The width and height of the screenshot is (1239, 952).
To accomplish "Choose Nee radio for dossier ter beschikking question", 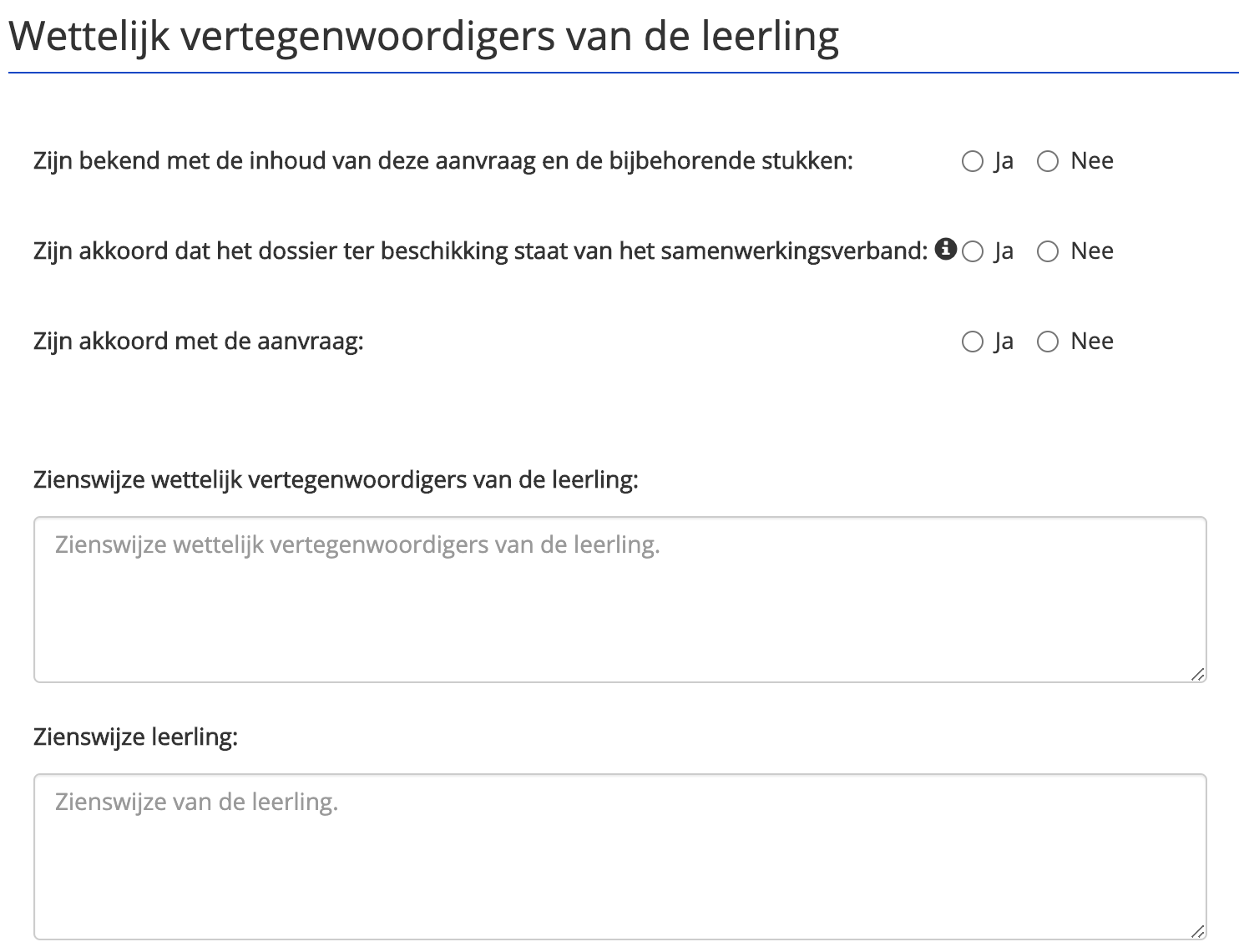I will point(1048,251).
